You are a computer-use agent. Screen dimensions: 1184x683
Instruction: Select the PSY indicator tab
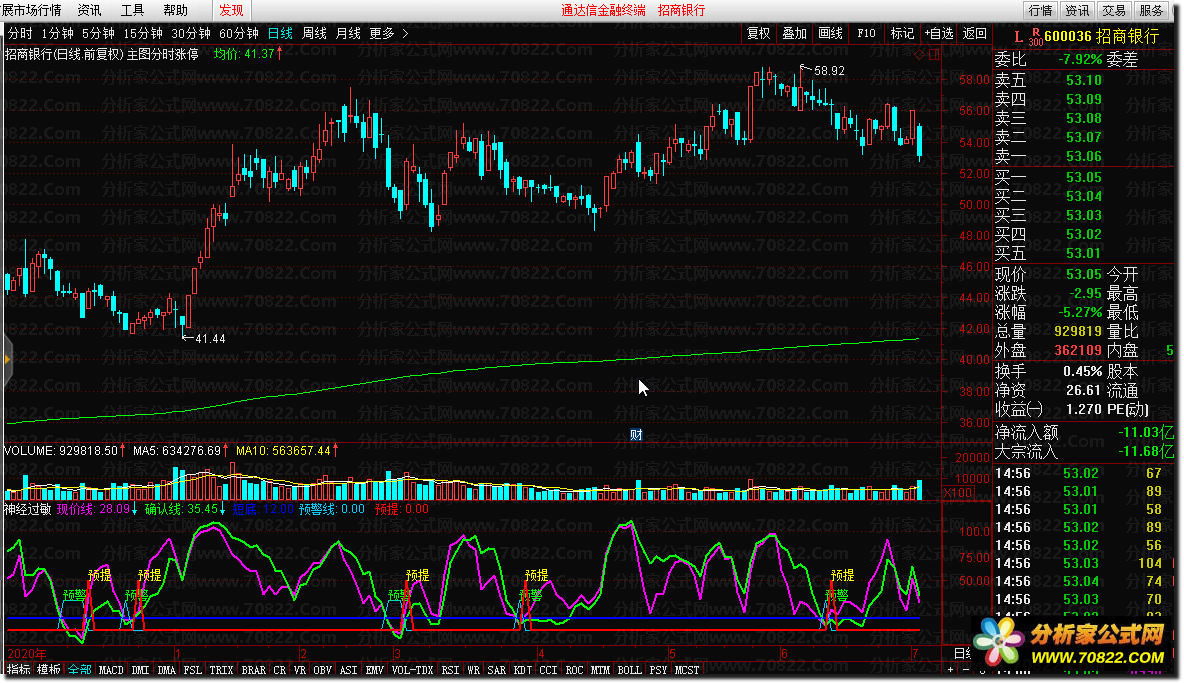[x=658, y=669]
